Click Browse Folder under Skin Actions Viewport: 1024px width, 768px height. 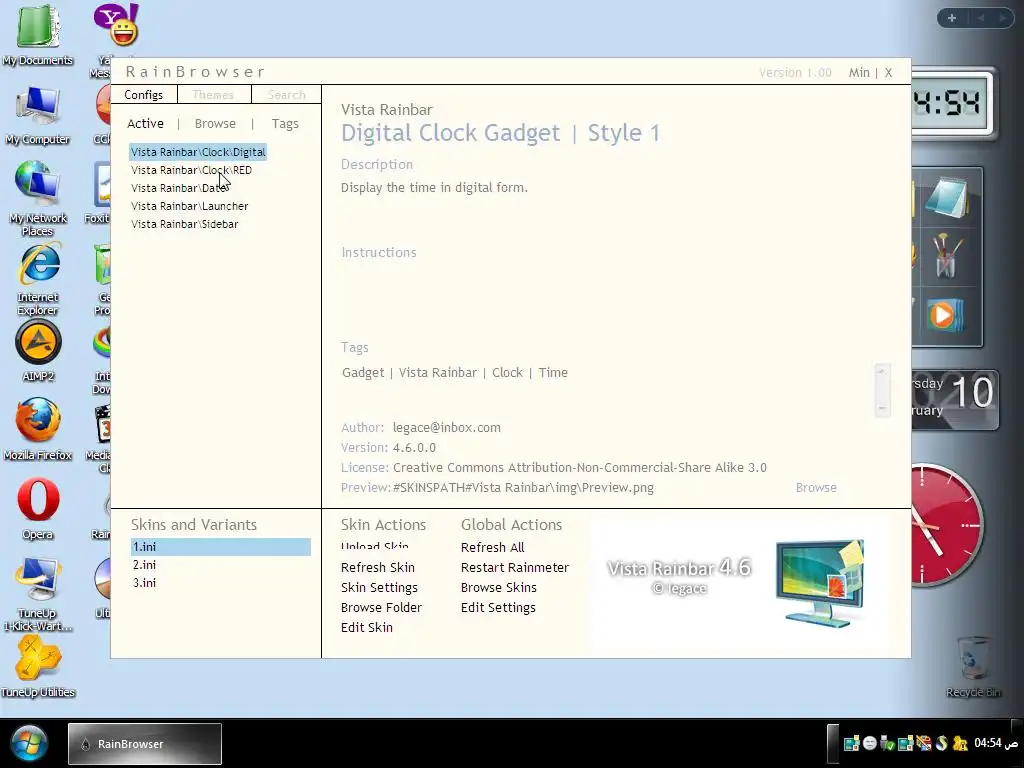(381, 607)
